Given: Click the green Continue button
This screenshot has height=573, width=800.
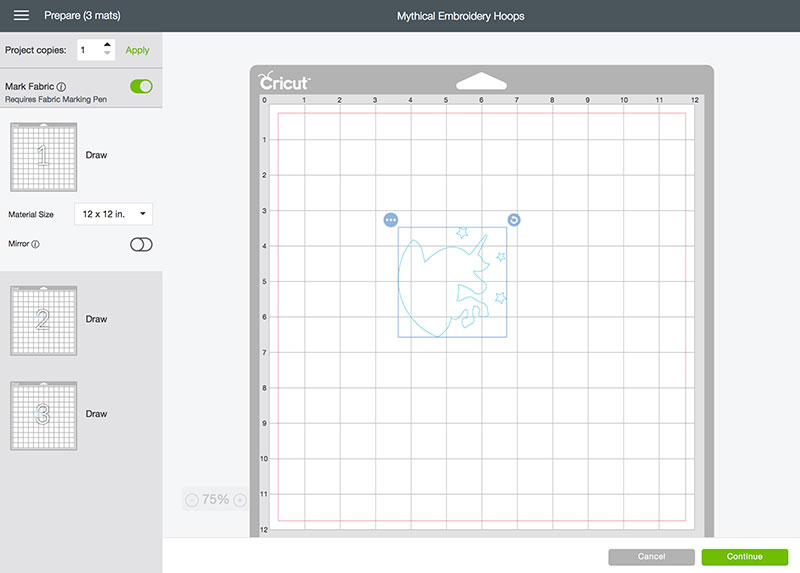Looking at the screenshot, I should click(745, 557).
